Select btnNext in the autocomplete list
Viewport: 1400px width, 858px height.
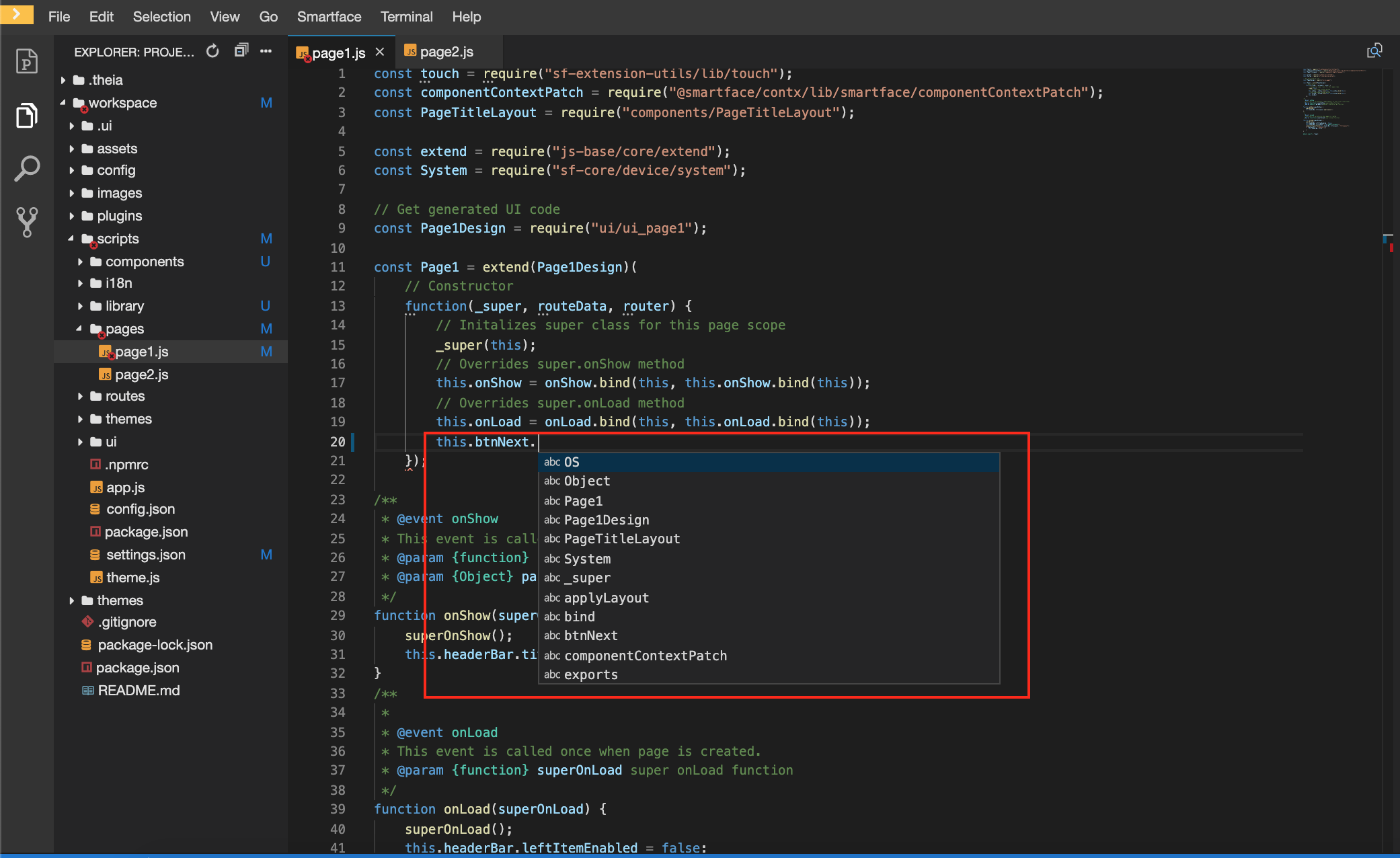590,635
